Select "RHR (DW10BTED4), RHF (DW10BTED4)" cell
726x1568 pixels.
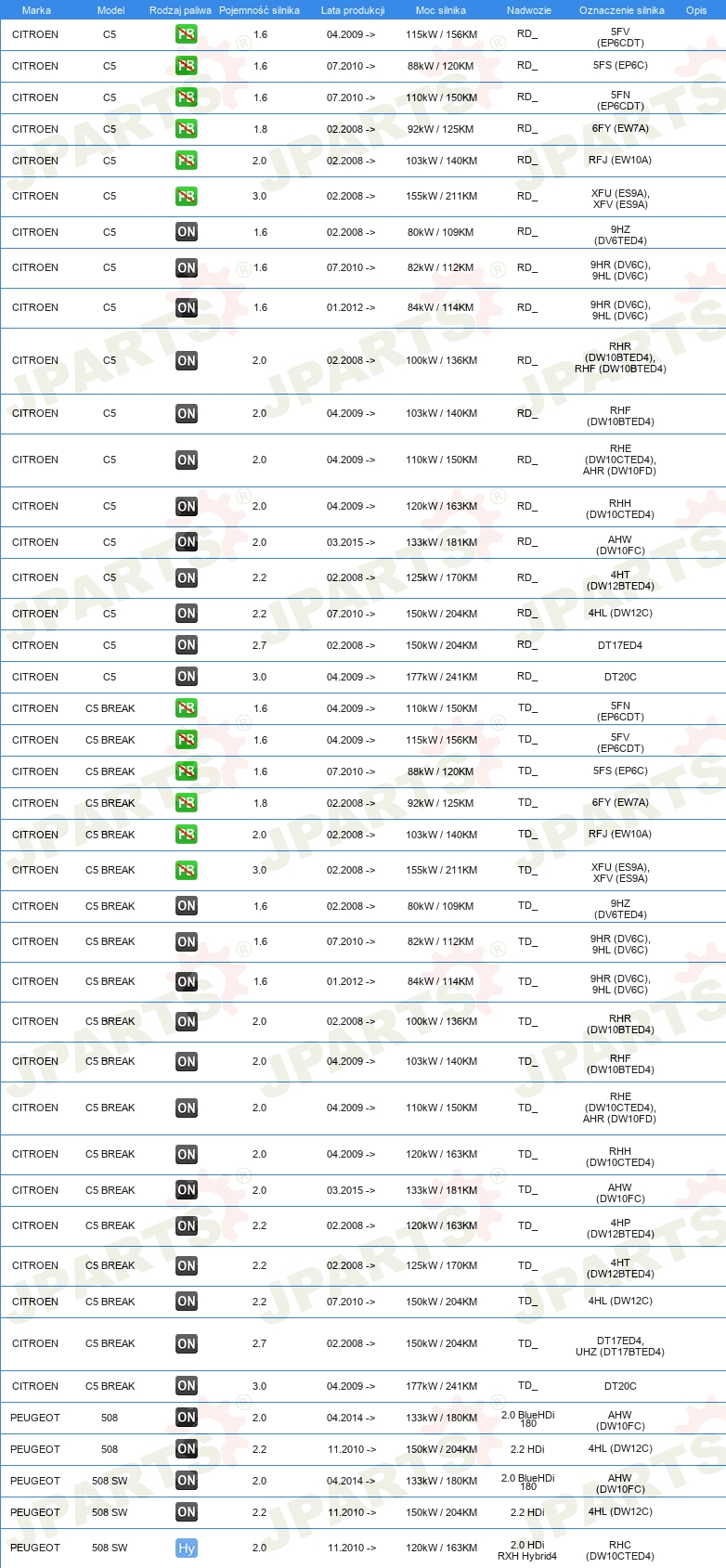[x=620, y=357]
